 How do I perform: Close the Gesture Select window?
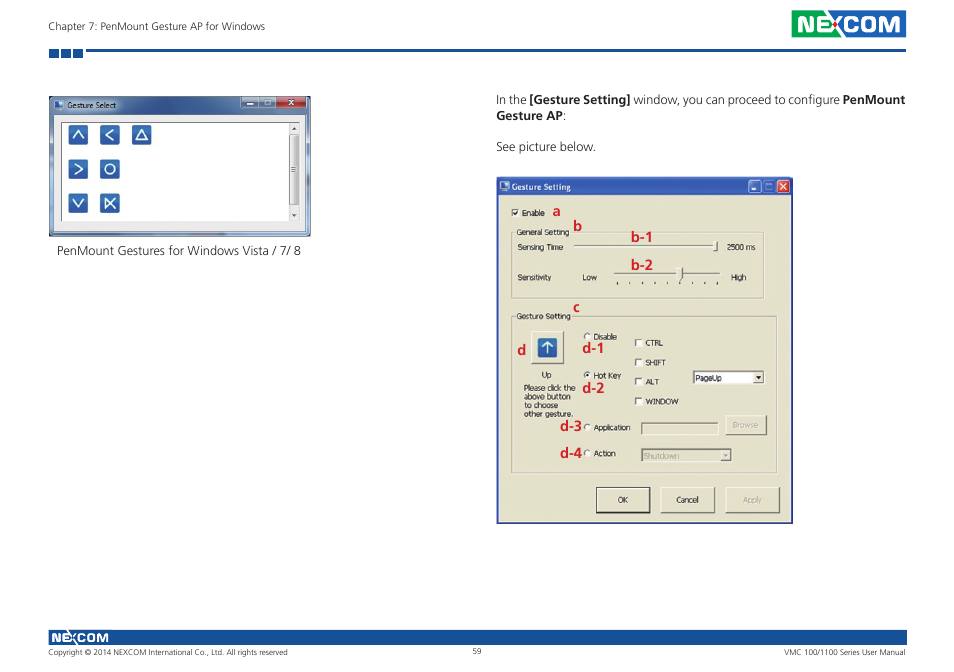pyautogui.click(x=291, y=103)
